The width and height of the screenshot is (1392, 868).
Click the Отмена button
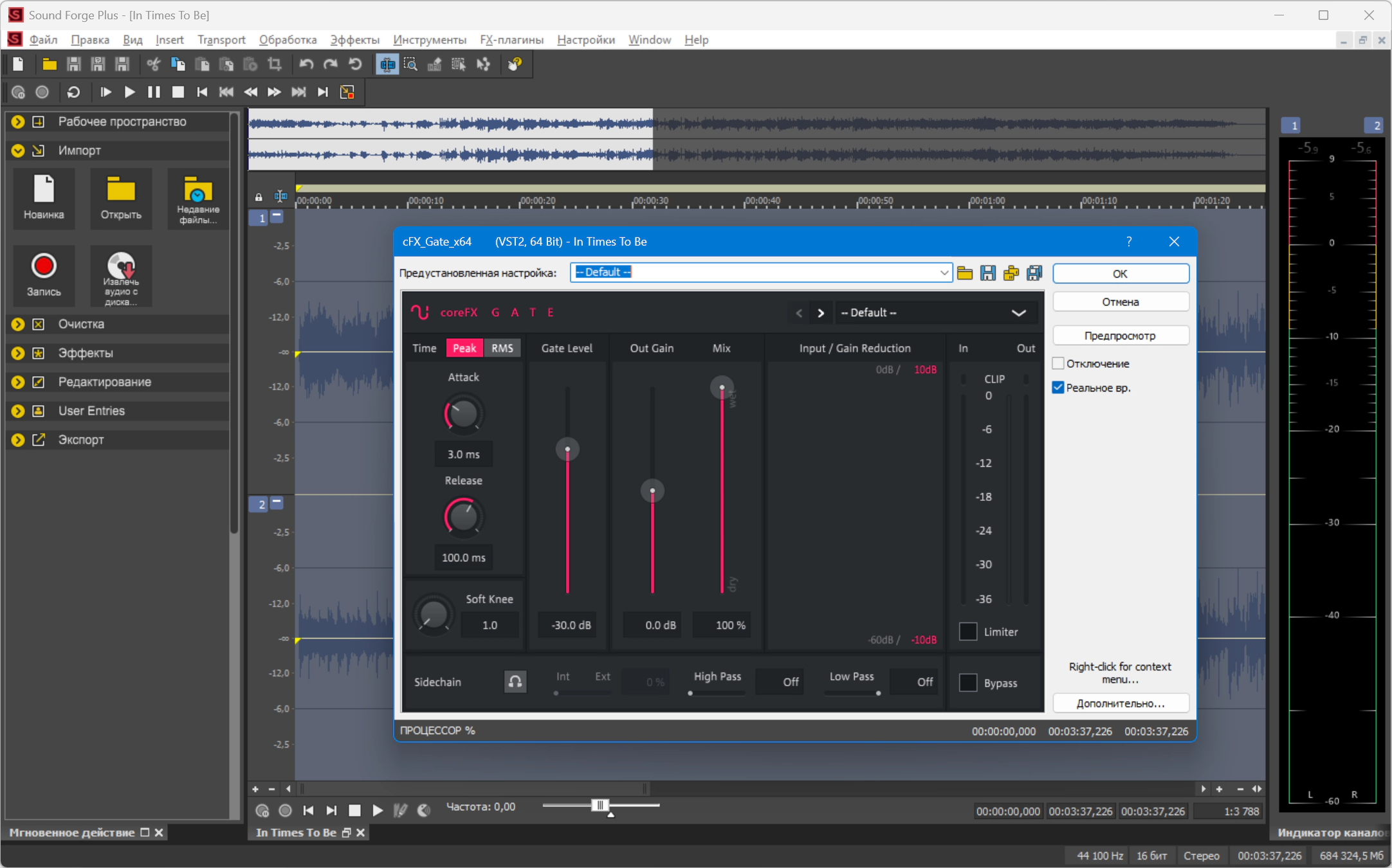(1121, 302)
